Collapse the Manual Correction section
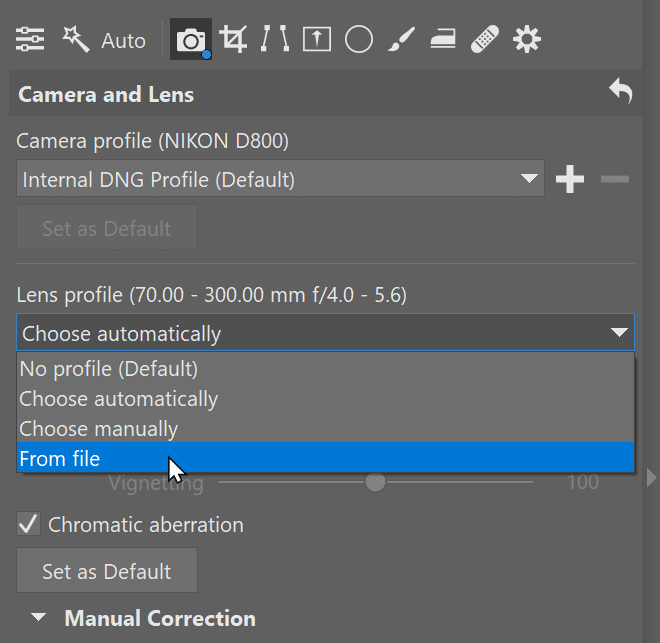Screen dimensions: 660x643 (39, 617)
